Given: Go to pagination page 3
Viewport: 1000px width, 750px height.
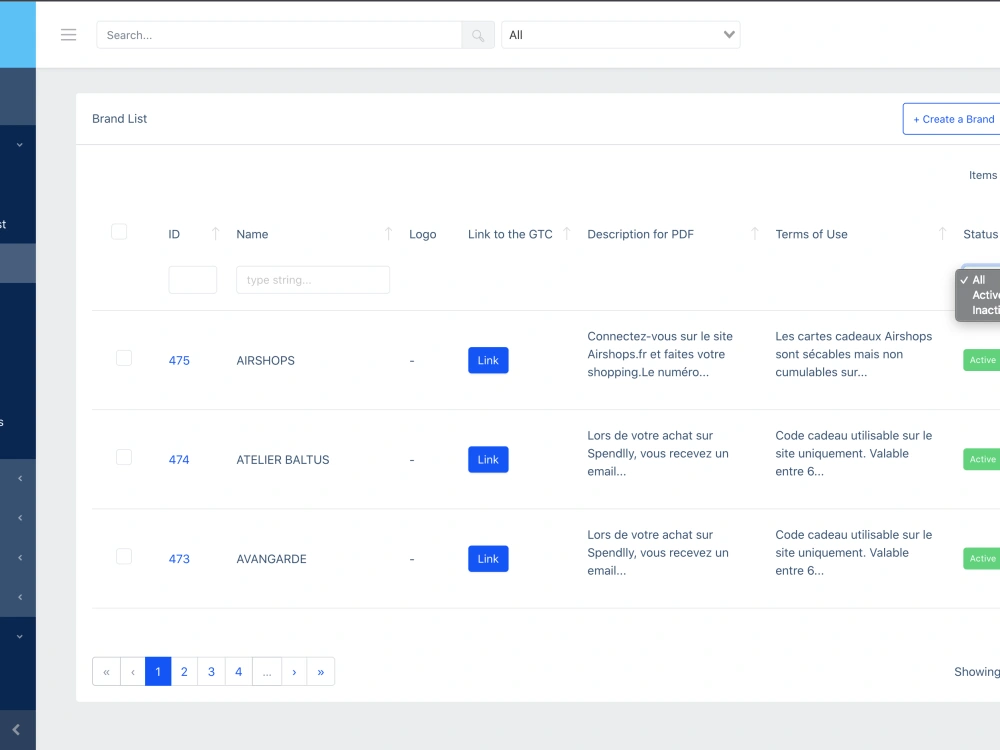Looking at the screenshot, I should point(211,672).
